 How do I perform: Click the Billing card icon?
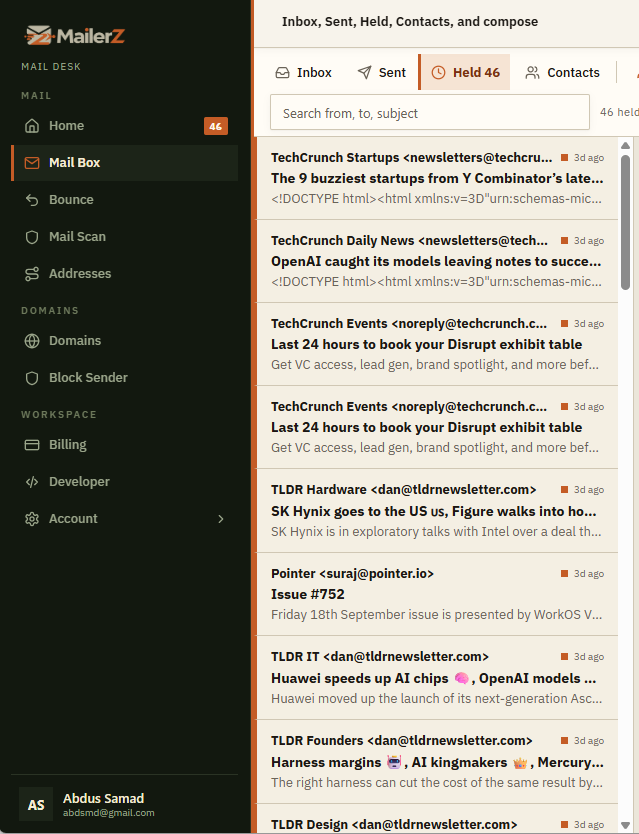pos(32,445)
